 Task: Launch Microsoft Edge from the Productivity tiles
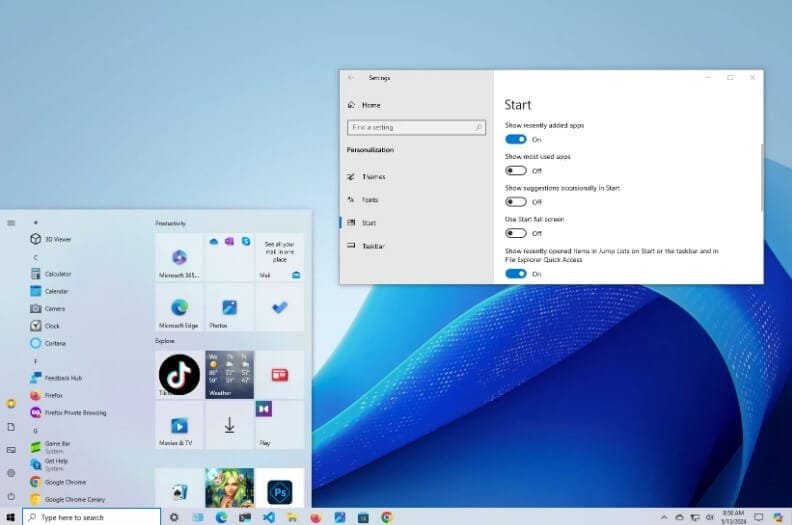[180, 308]
